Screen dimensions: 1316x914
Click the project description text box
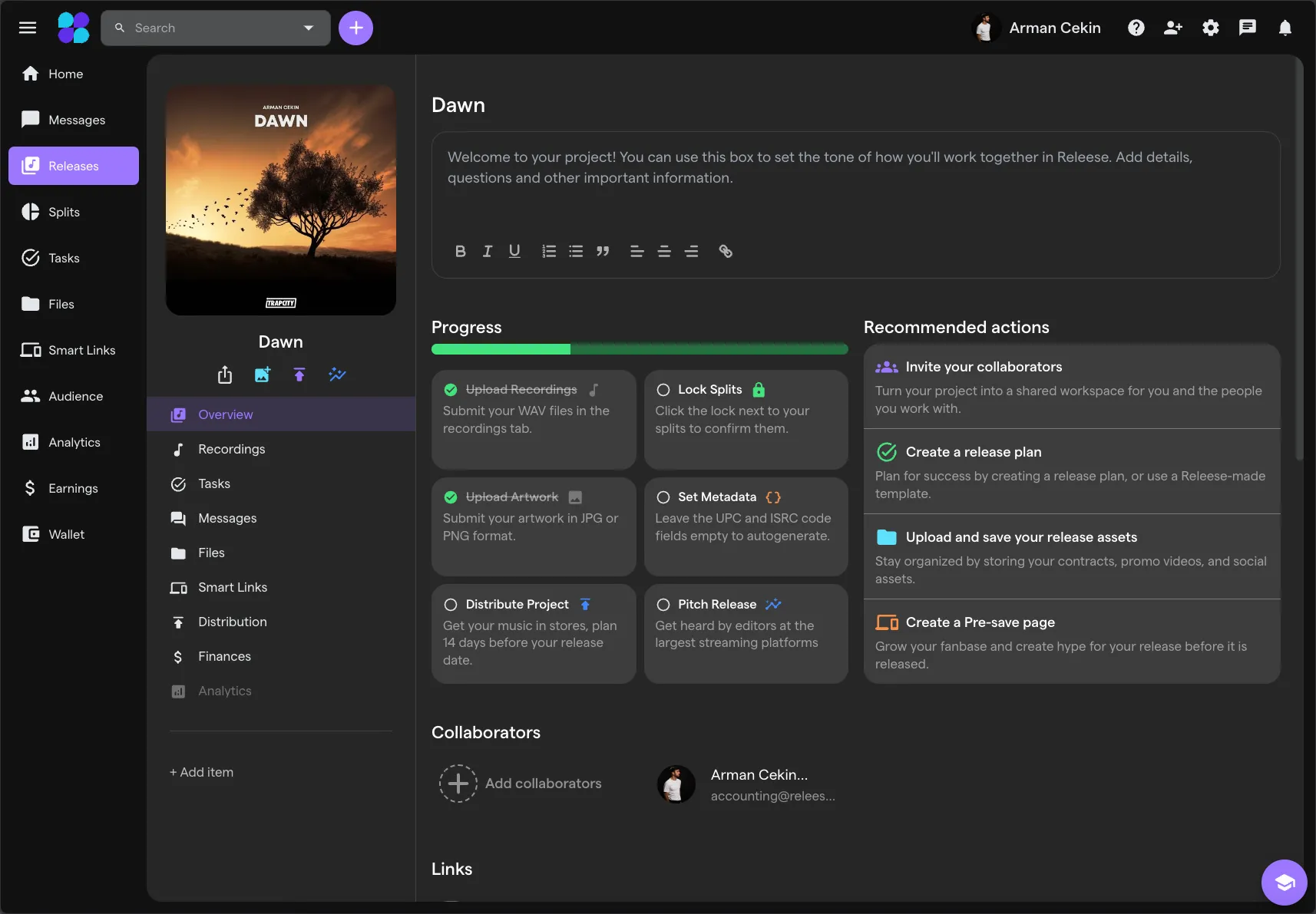[855, 204]
